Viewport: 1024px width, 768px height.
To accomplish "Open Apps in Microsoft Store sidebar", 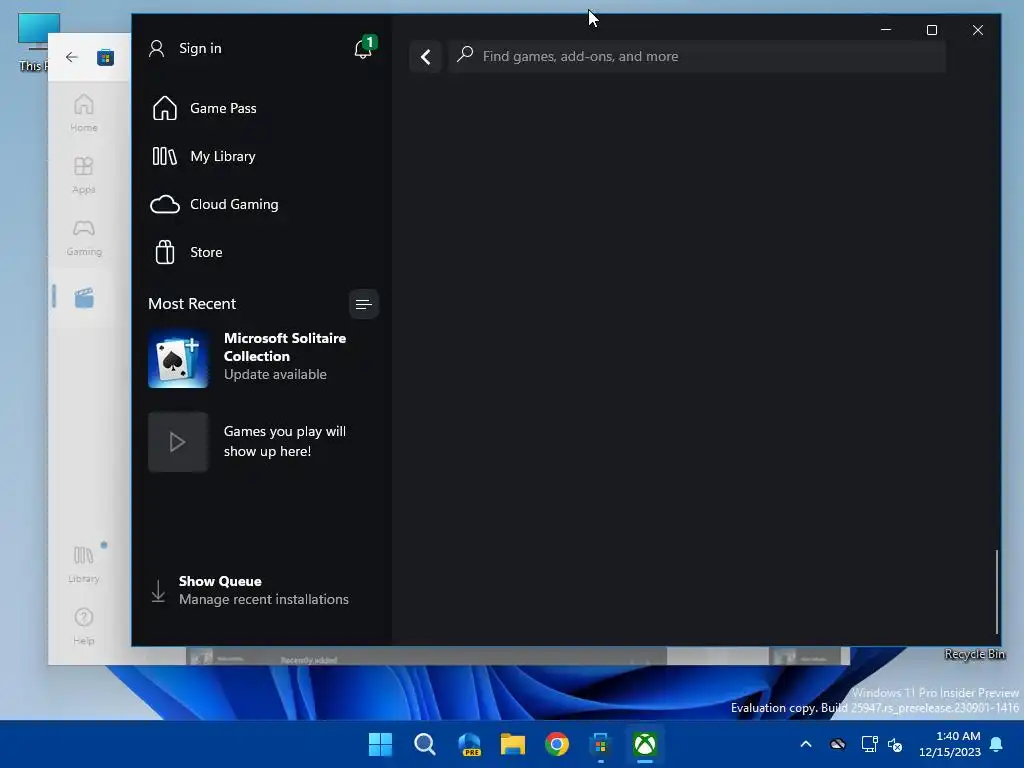I will pos(84,175).
